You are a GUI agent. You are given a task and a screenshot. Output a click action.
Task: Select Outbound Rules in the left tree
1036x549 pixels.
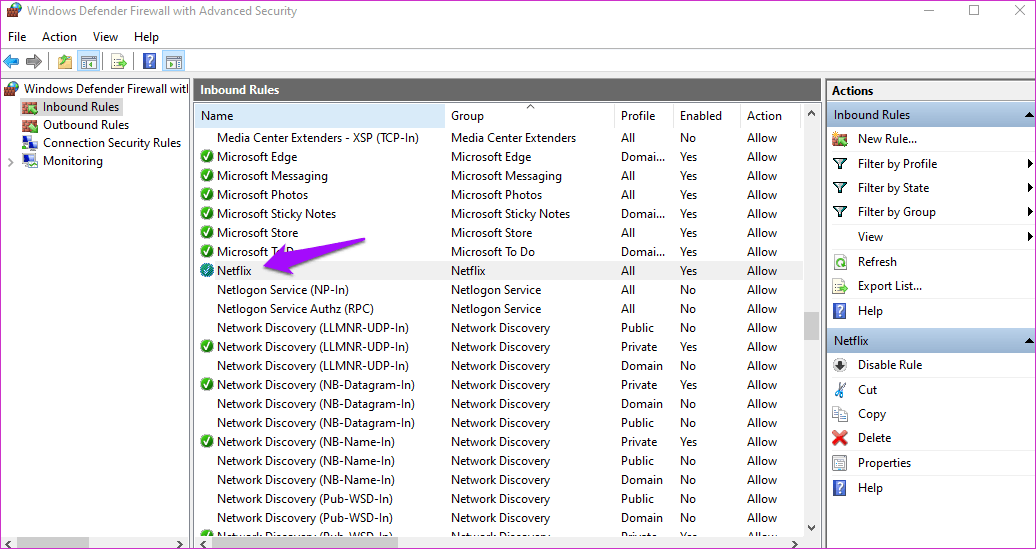coord(85,125)
